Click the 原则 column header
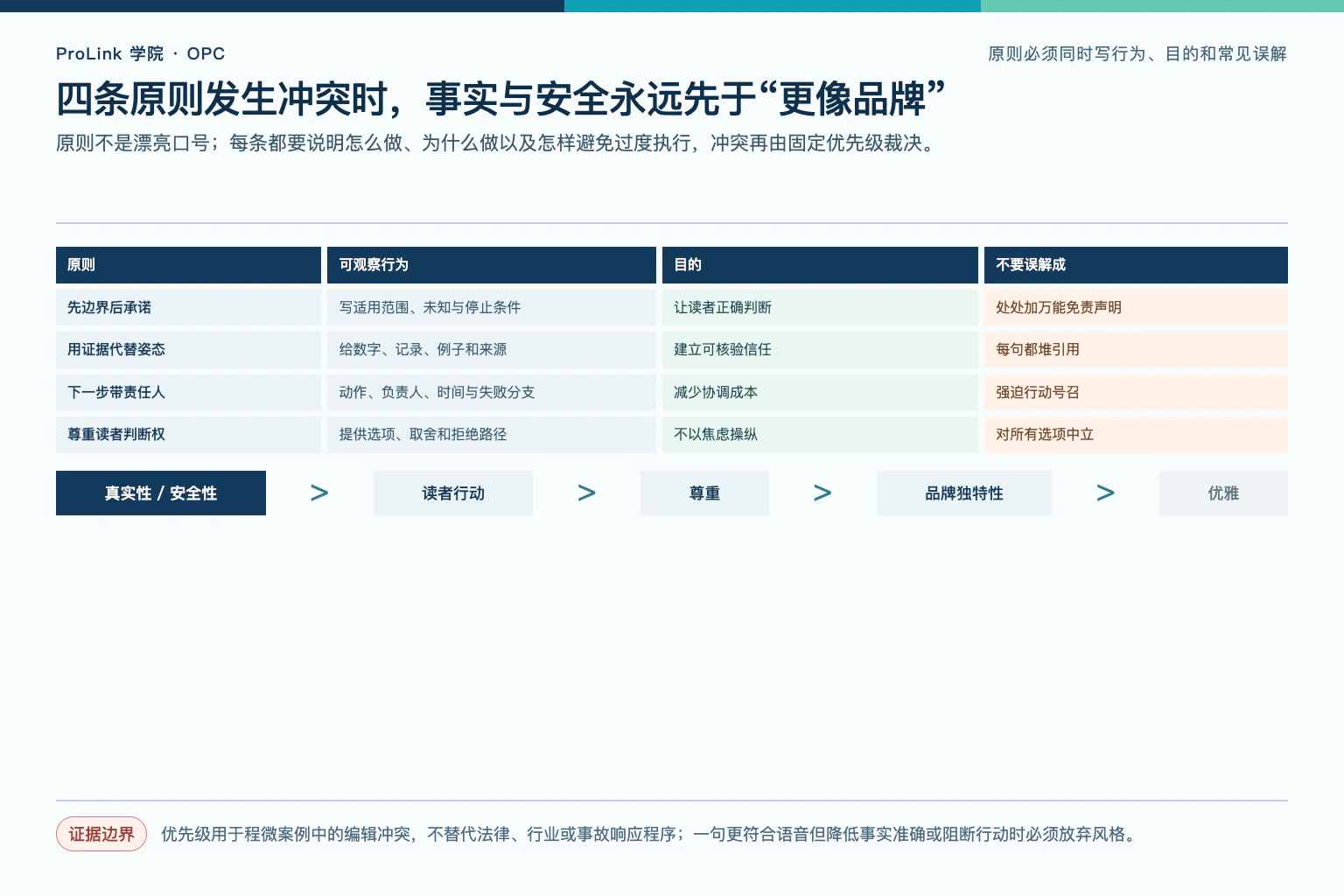The height and width of the screenshot is (896, 1344). tap(188, 265)
